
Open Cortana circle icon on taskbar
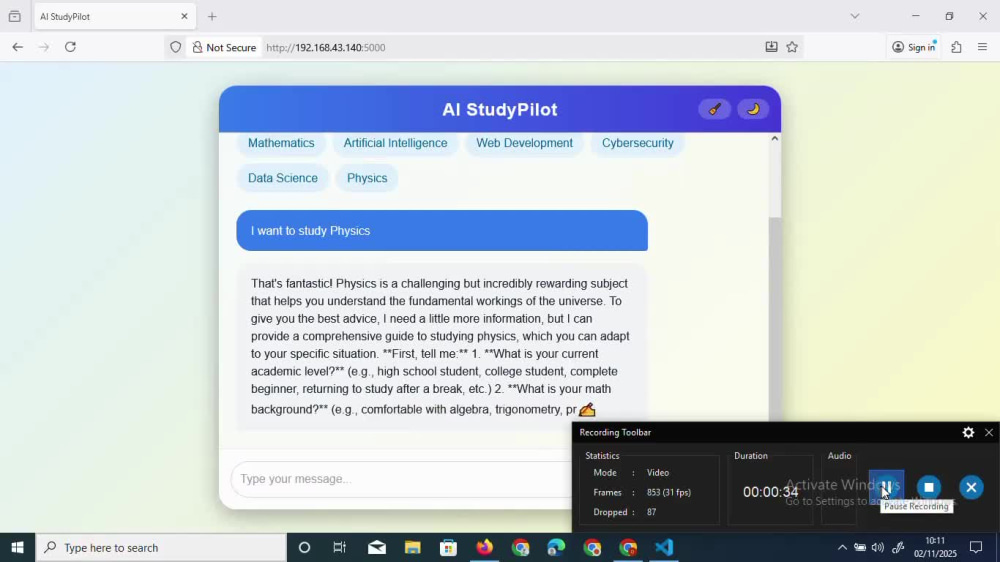point(304,547)
